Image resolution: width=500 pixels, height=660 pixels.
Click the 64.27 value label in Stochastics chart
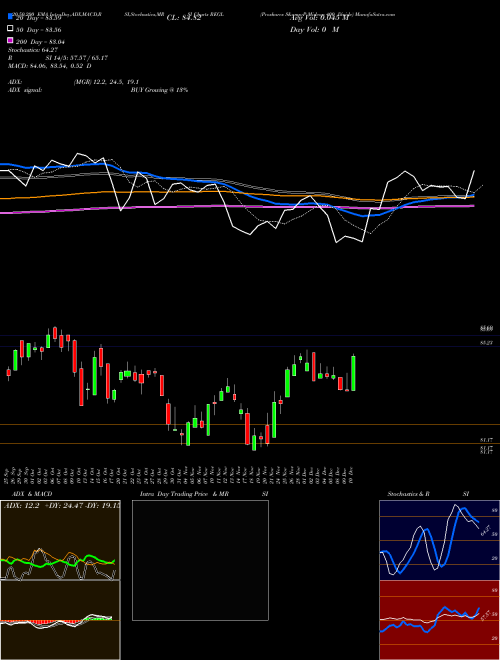(x=485, y=530)
